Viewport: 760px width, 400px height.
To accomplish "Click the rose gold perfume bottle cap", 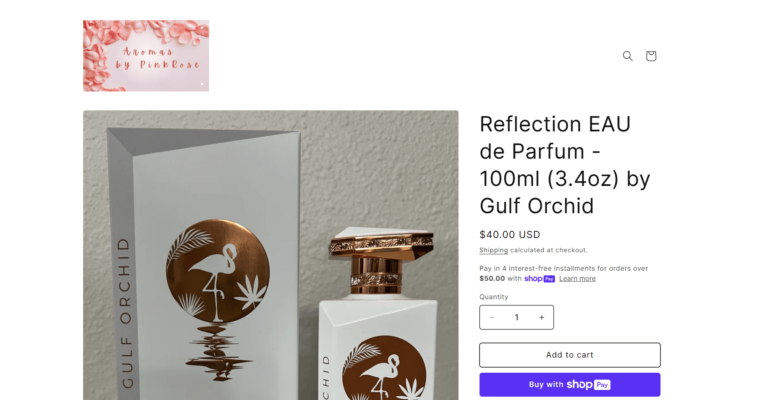I will click(x=381, y=259).
